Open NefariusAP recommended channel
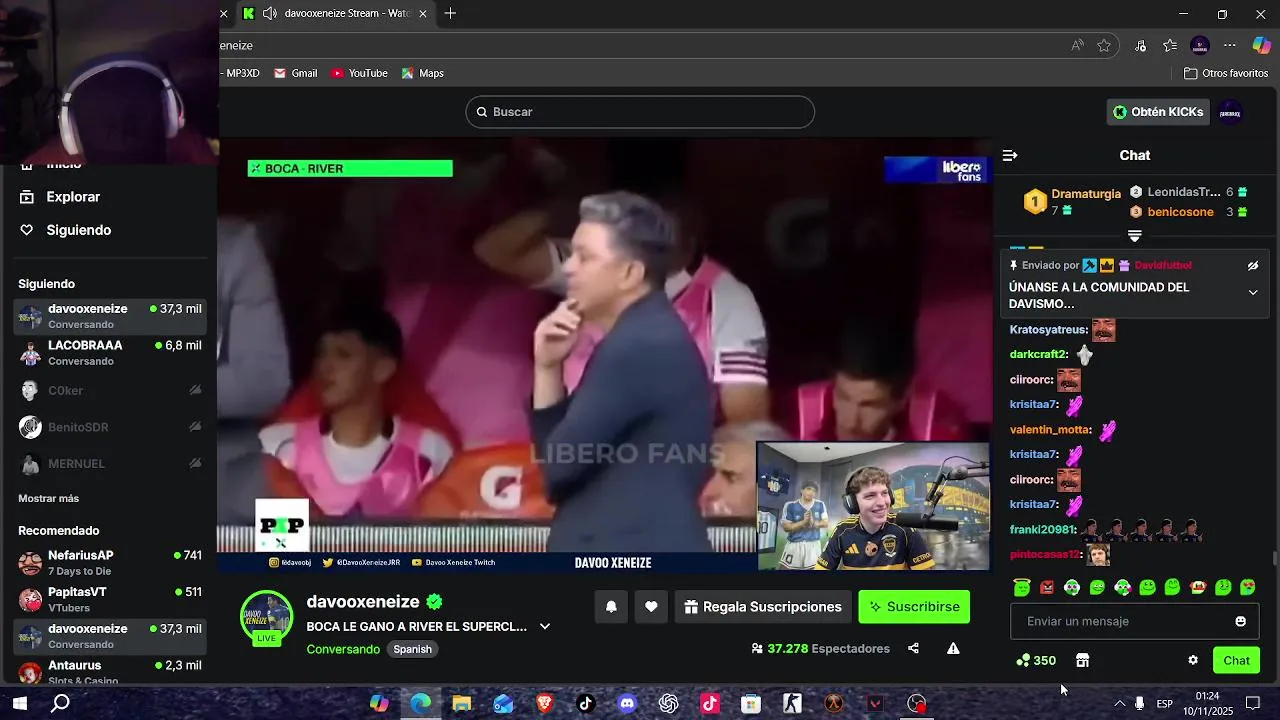Image resolution: width=1280 pixels, height=720 pixels. point(110,563)
